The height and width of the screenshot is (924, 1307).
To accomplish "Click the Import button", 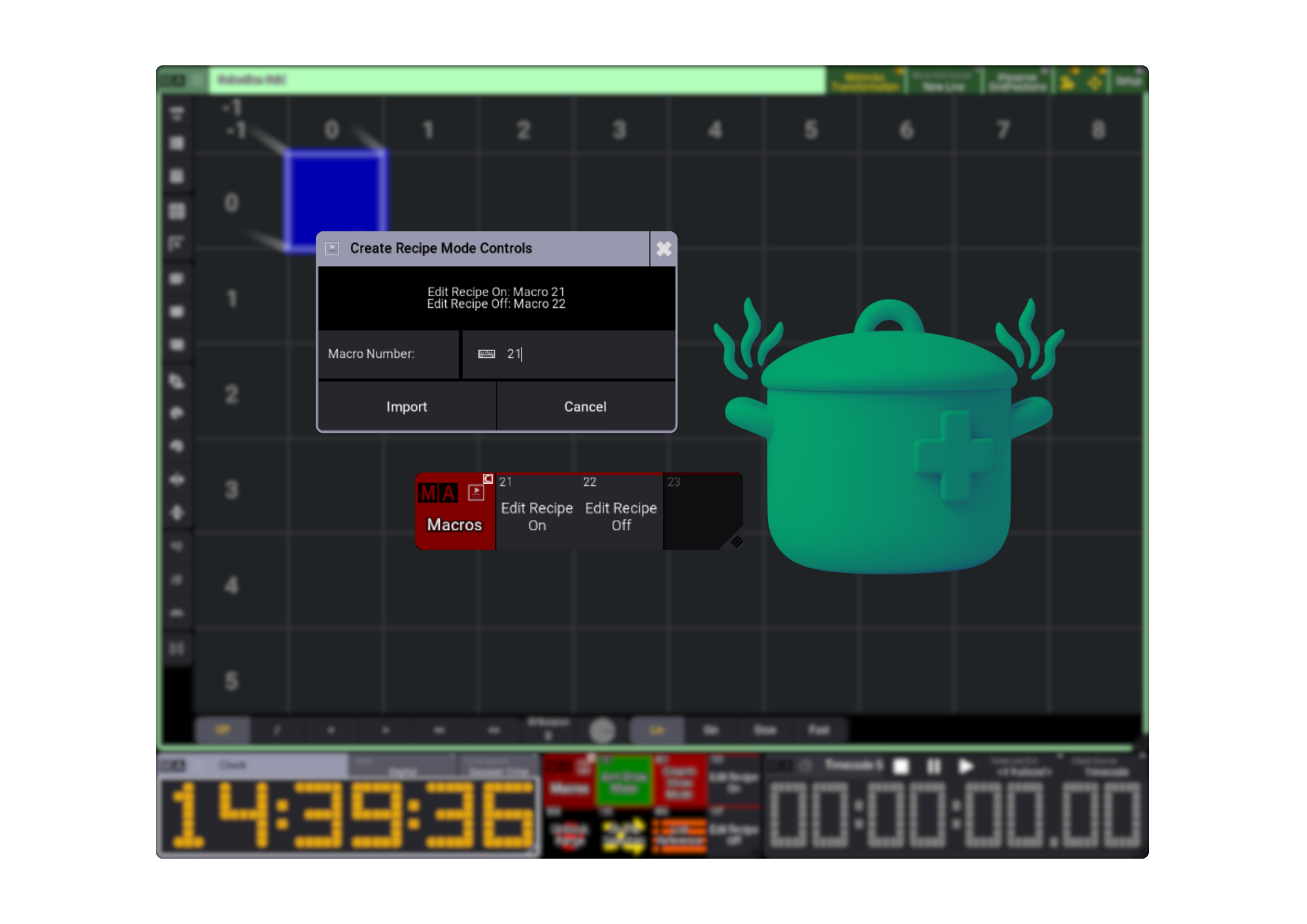I will [406, 406].
